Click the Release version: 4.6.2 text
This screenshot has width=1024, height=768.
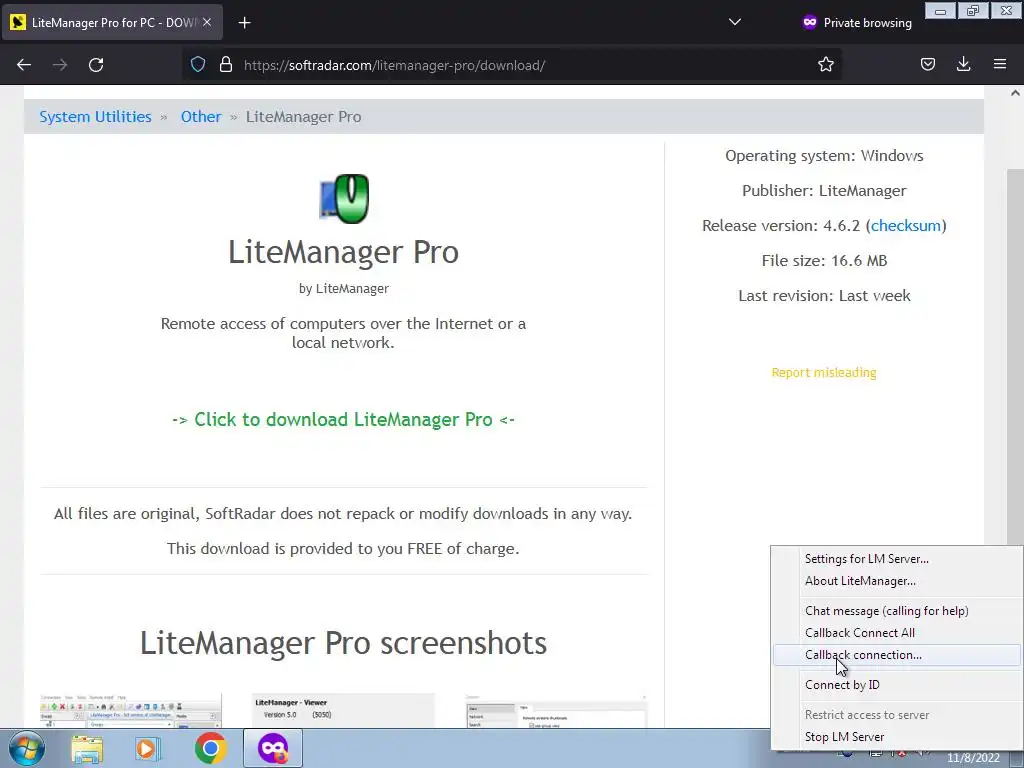pyautogui.click(x=824, y=225)
